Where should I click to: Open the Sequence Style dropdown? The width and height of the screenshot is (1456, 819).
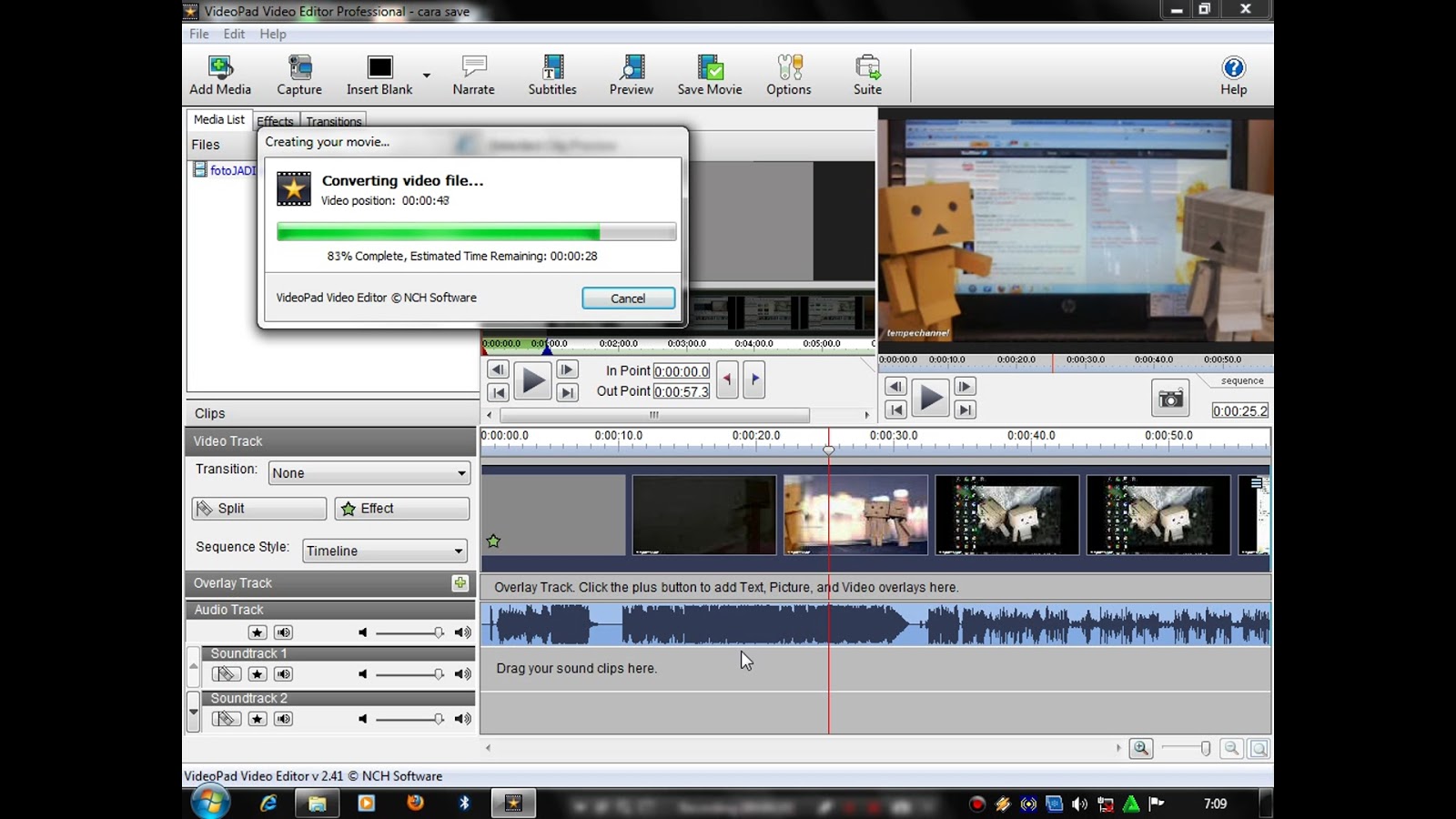(385, 551)
